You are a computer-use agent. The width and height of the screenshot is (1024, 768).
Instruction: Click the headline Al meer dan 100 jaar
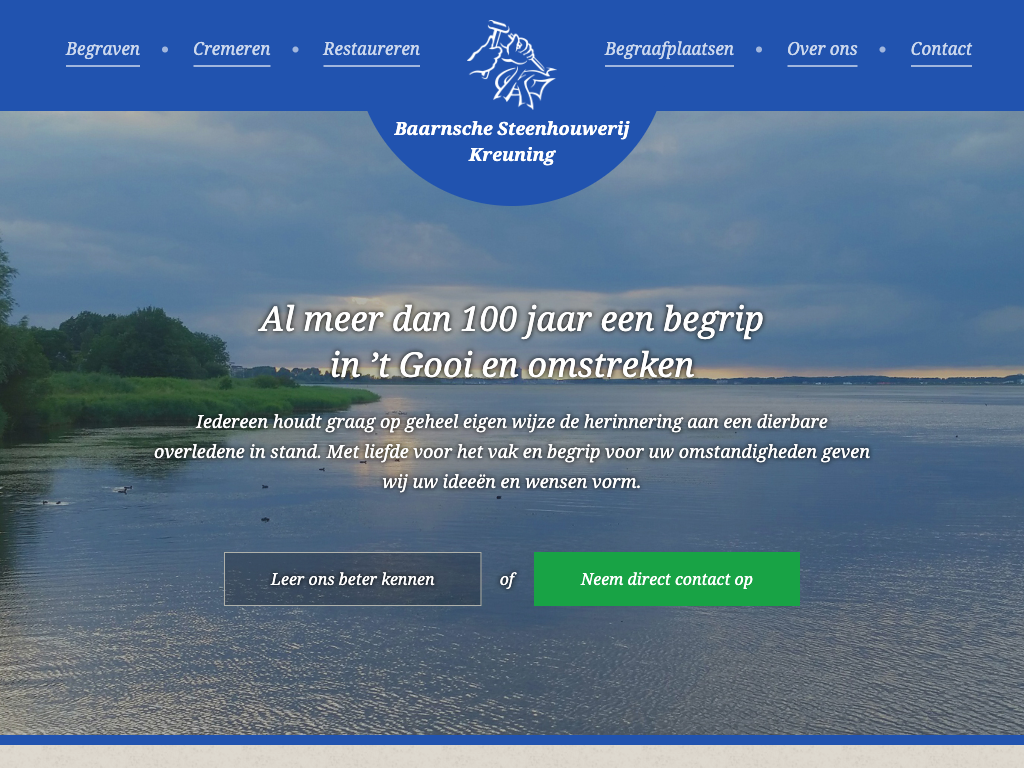(511, 342)
